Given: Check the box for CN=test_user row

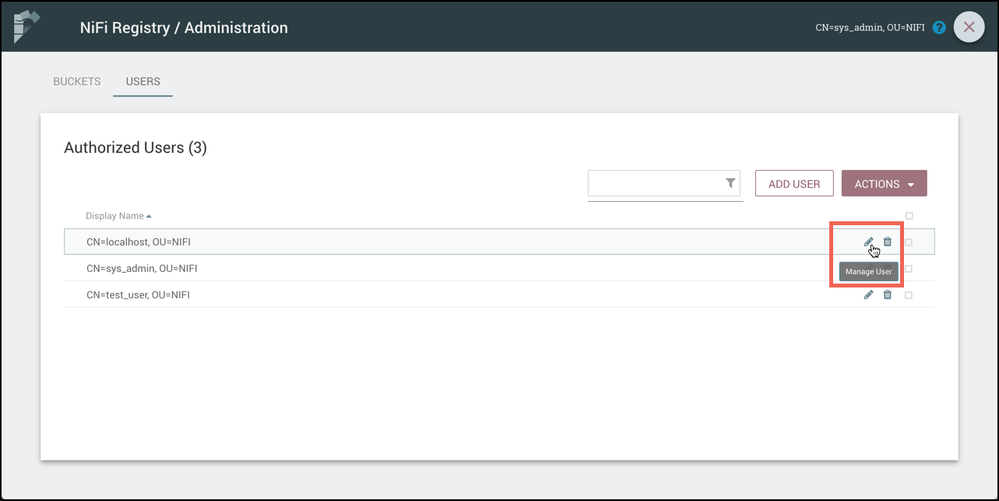Looking at the screenshot, I should coord(909,295).
